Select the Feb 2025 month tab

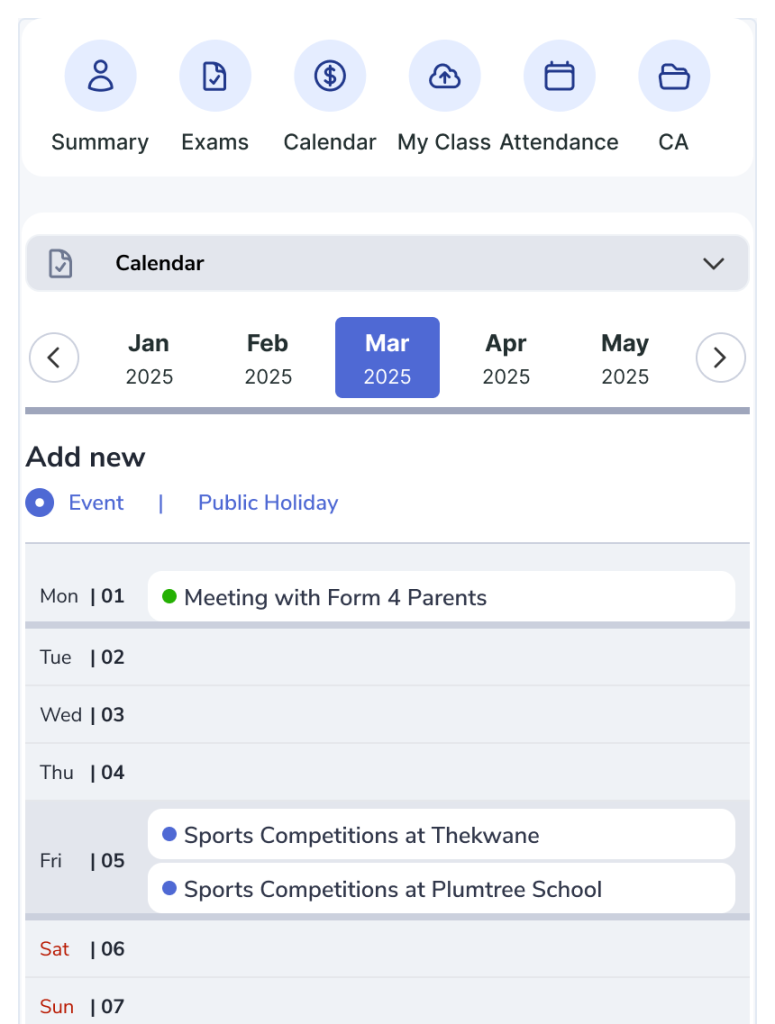[268, 358]
